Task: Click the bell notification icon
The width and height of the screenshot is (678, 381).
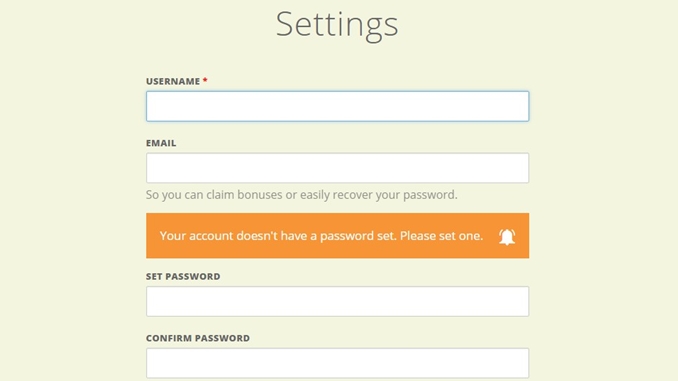Action: pos(507,237)
